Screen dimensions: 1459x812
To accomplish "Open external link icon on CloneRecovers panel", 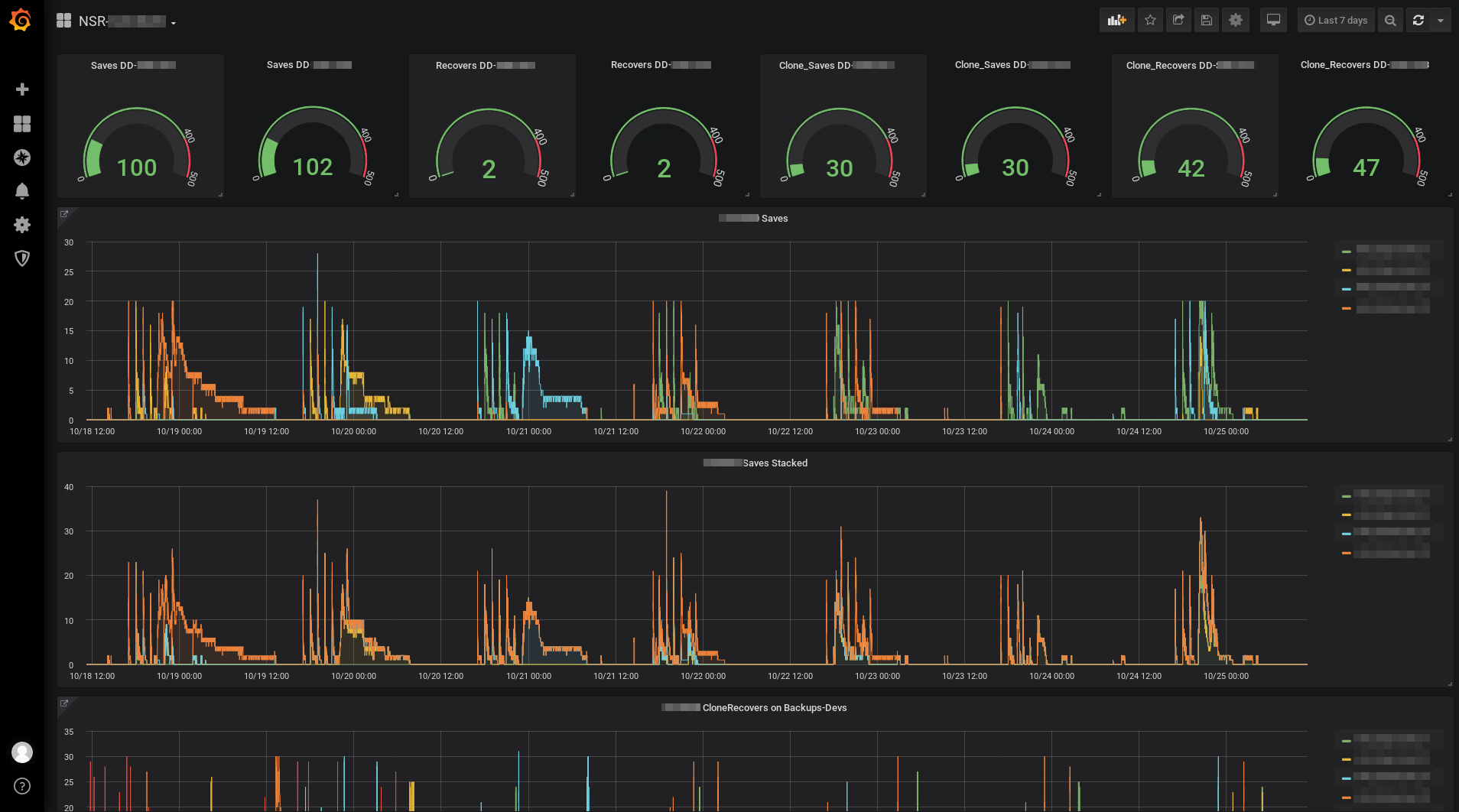I will pyautogui.click(x=64, y=703).
